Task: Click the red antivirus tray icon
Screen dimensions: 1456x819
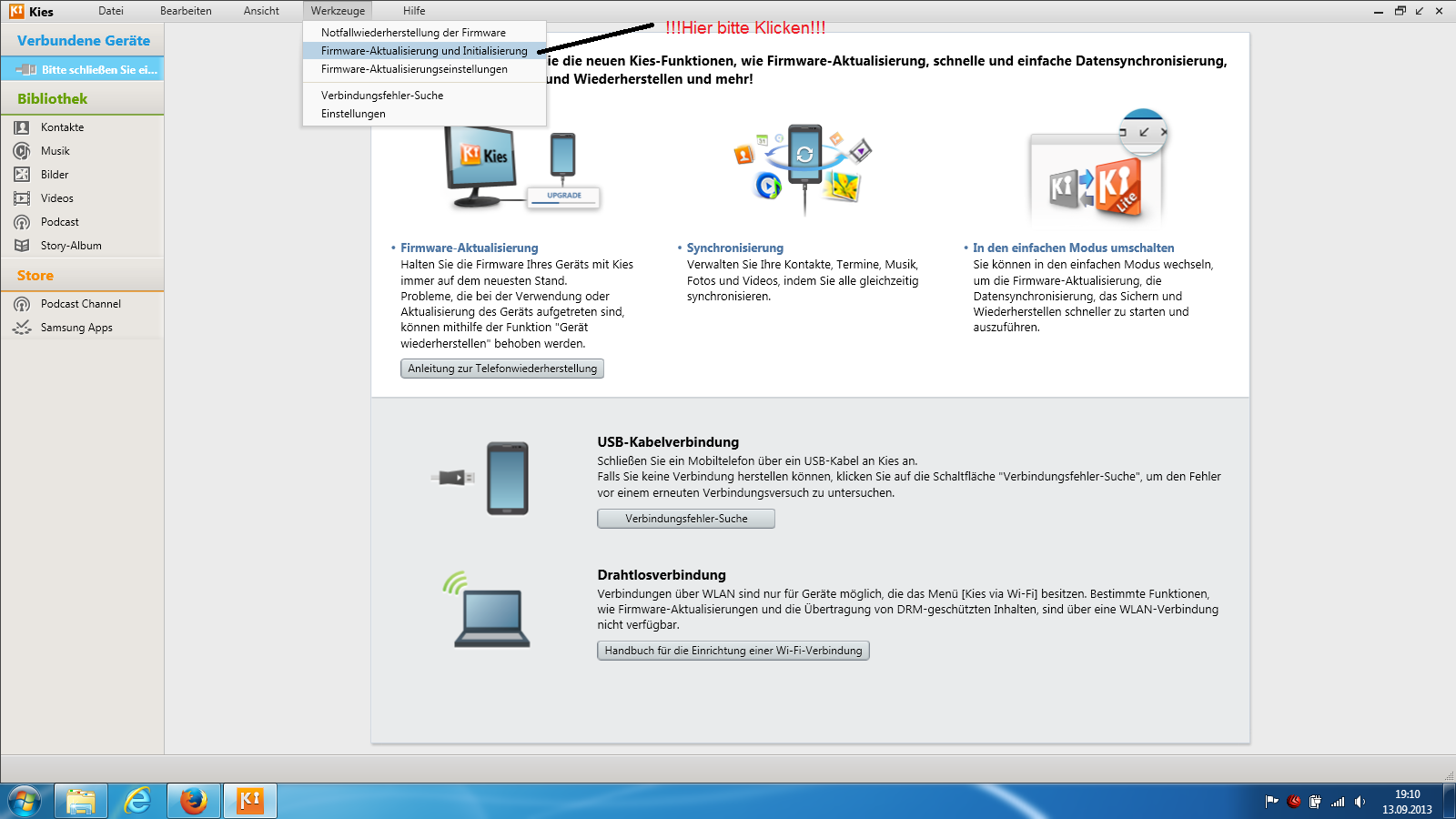Action: [x=1294, y=802]
